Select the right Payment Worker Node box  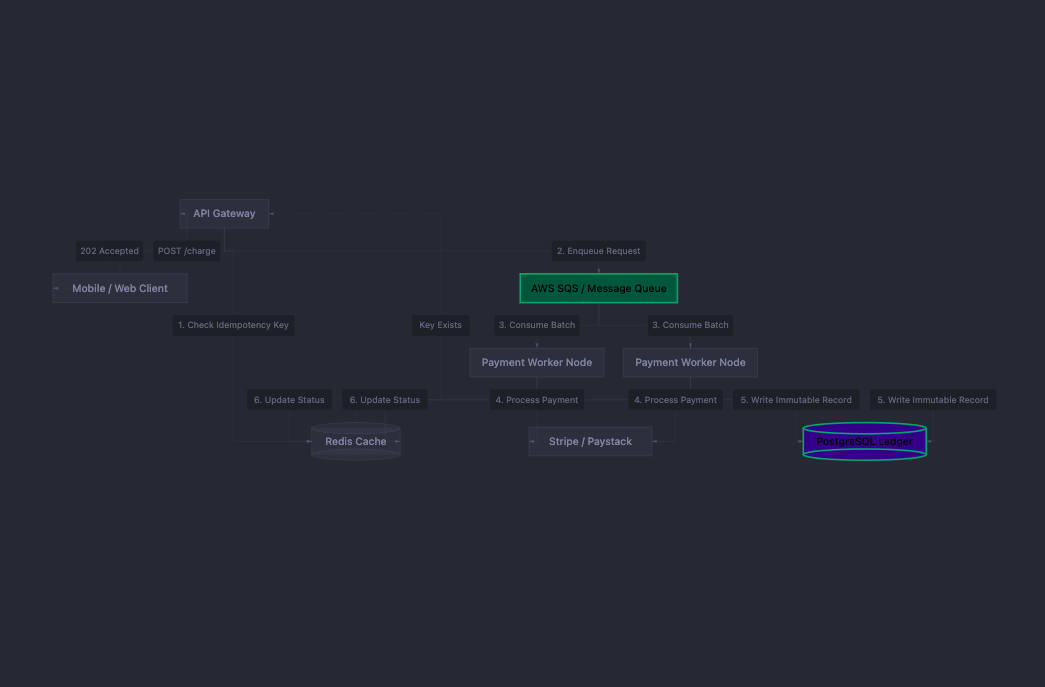689,362
